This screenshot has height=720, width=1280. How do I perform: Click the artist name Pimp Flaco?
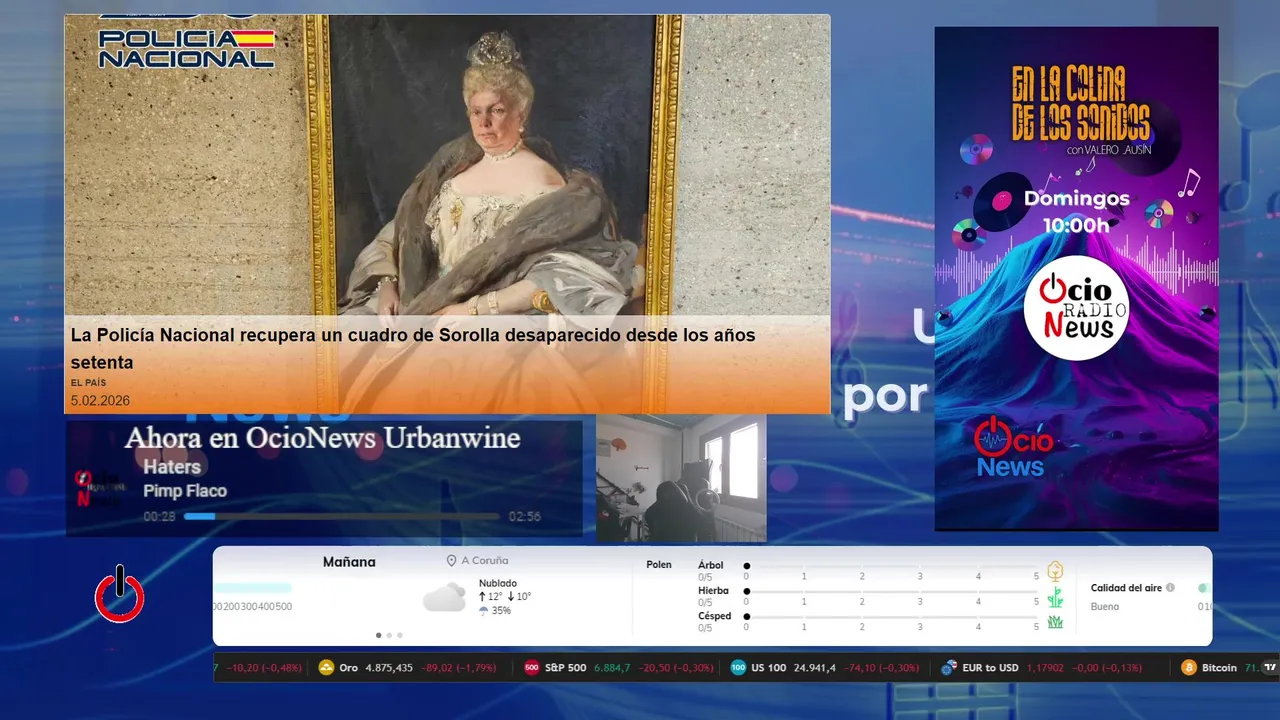(185, 491)
